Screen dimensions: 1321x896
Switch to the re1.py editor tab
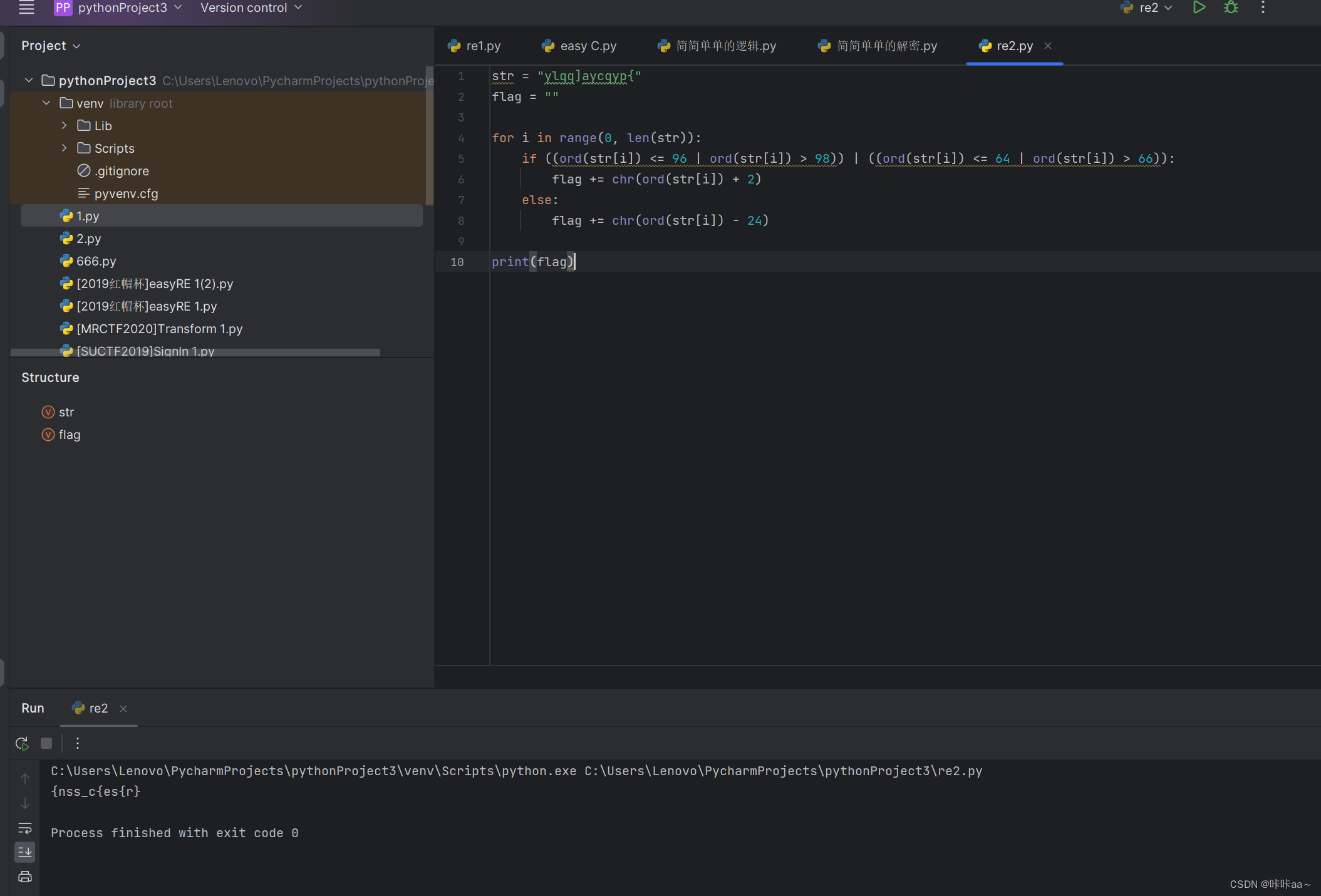click(x=474, y=46)
